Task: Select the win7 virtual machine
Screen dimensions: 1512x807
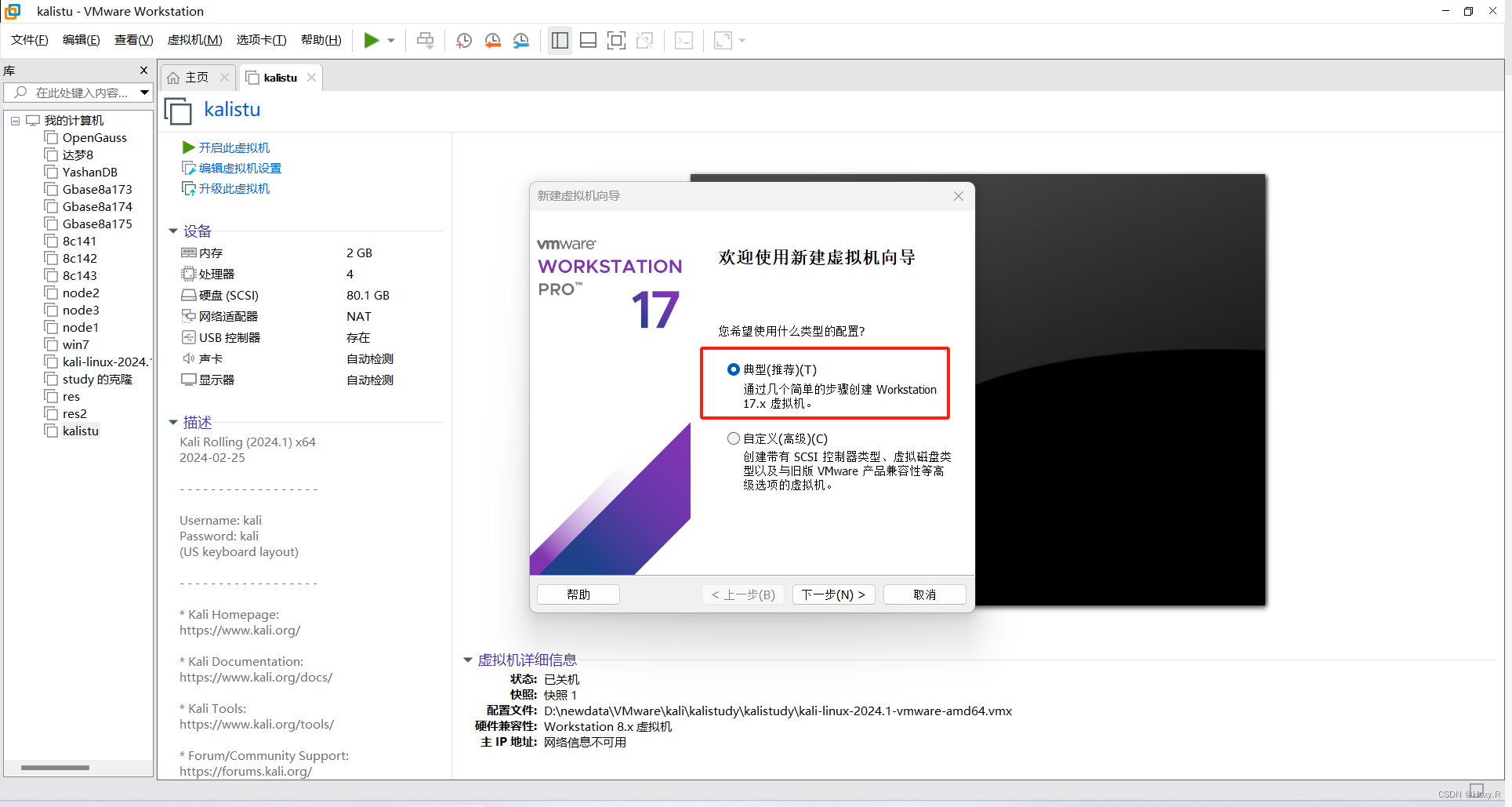Action: (x=76, y=345)
